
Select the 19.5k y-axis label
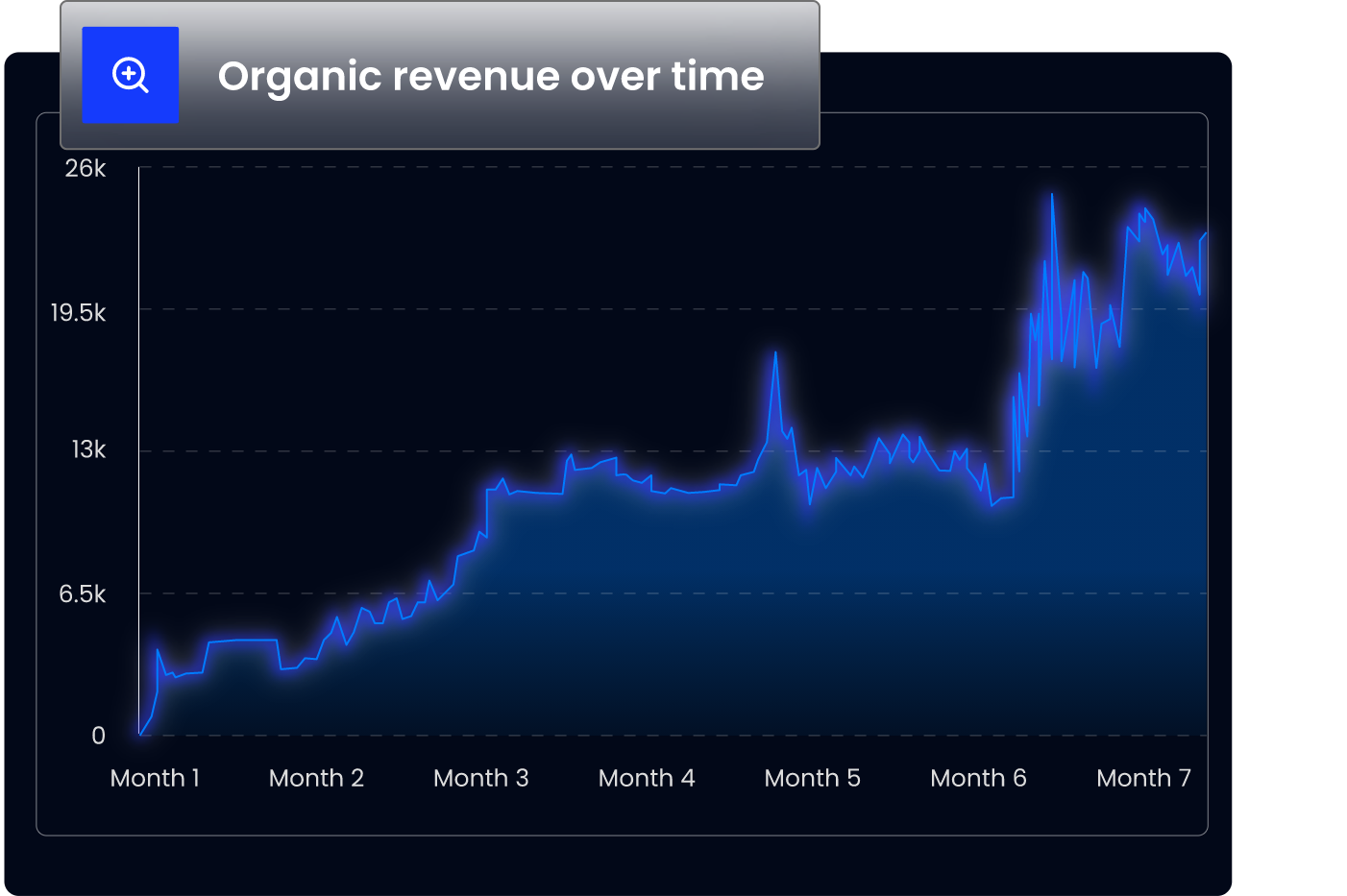click(x=79, y=312)
